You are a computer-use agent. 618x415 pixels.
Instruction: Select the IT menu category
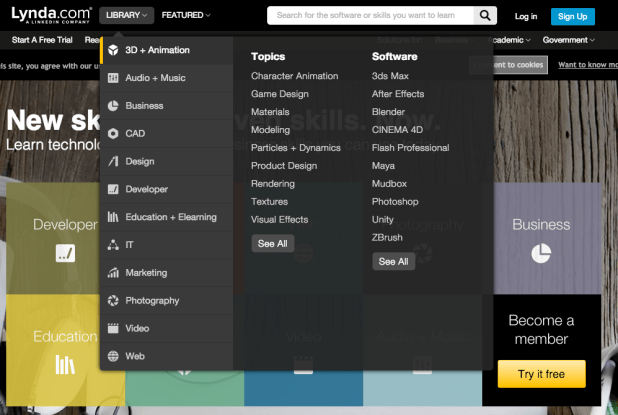click(166, 245)
